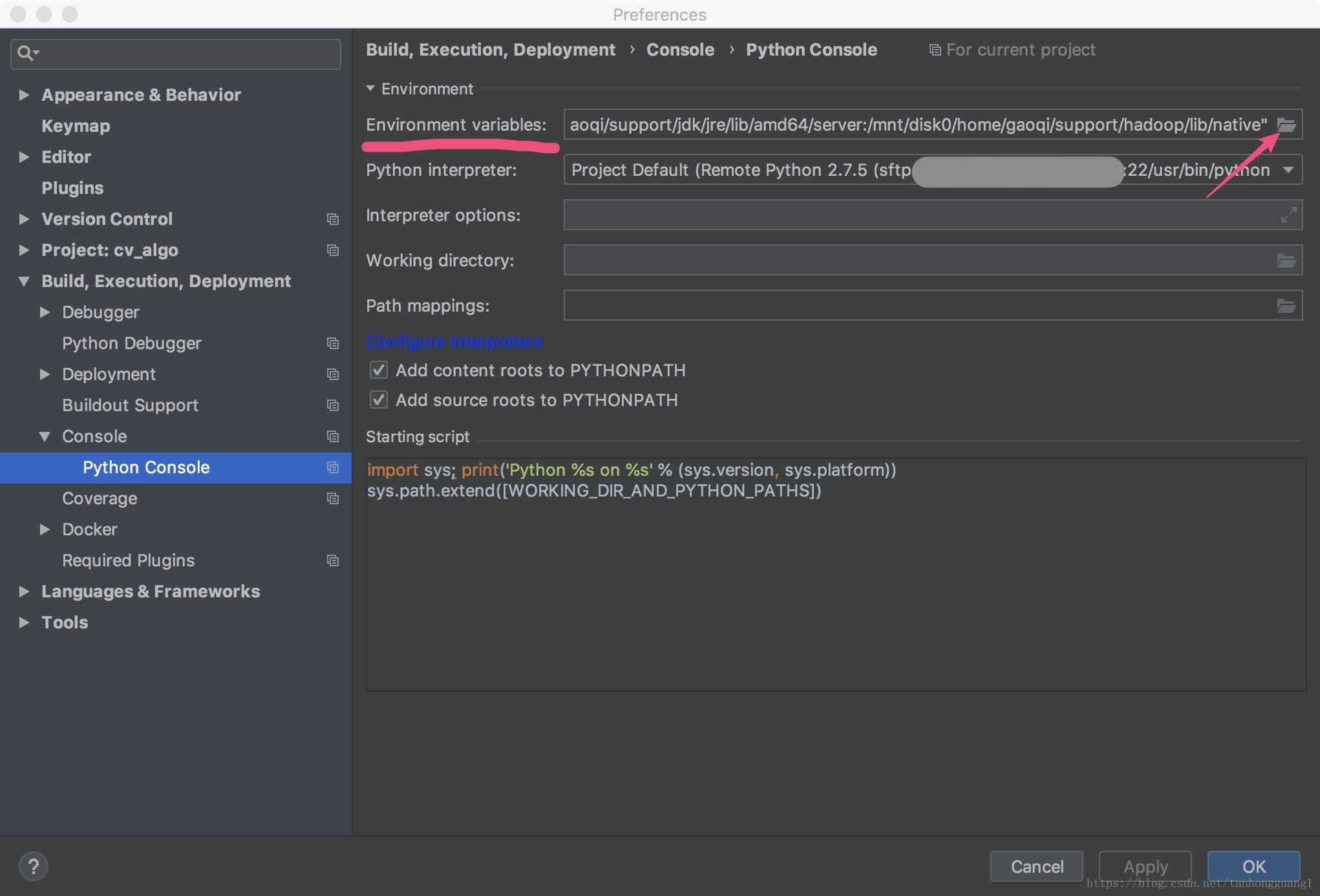Click the expand icon in Interpreter options

(1288, 215)
